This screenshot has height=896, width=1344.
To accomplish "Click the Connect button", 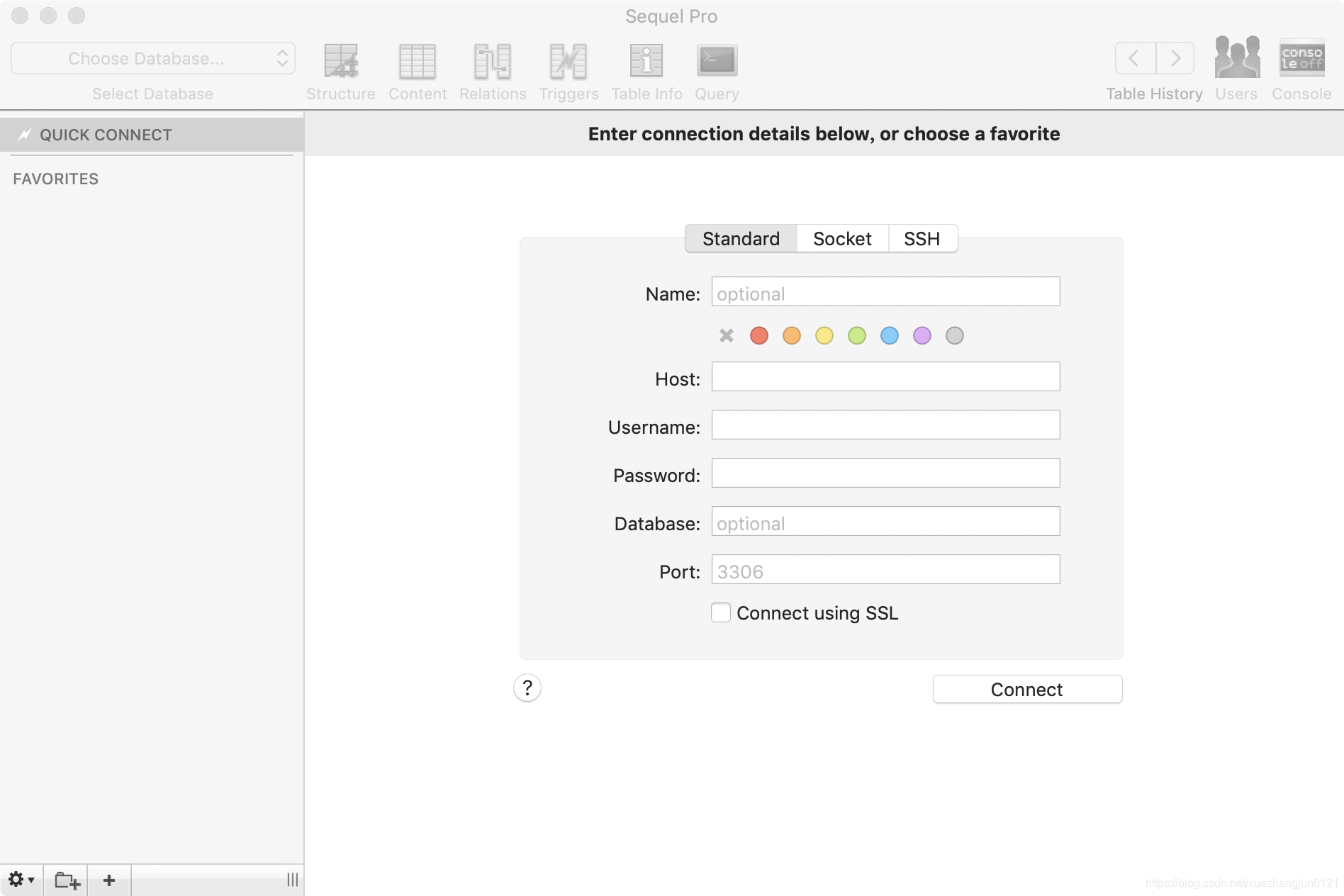I will coord(1027,689).
